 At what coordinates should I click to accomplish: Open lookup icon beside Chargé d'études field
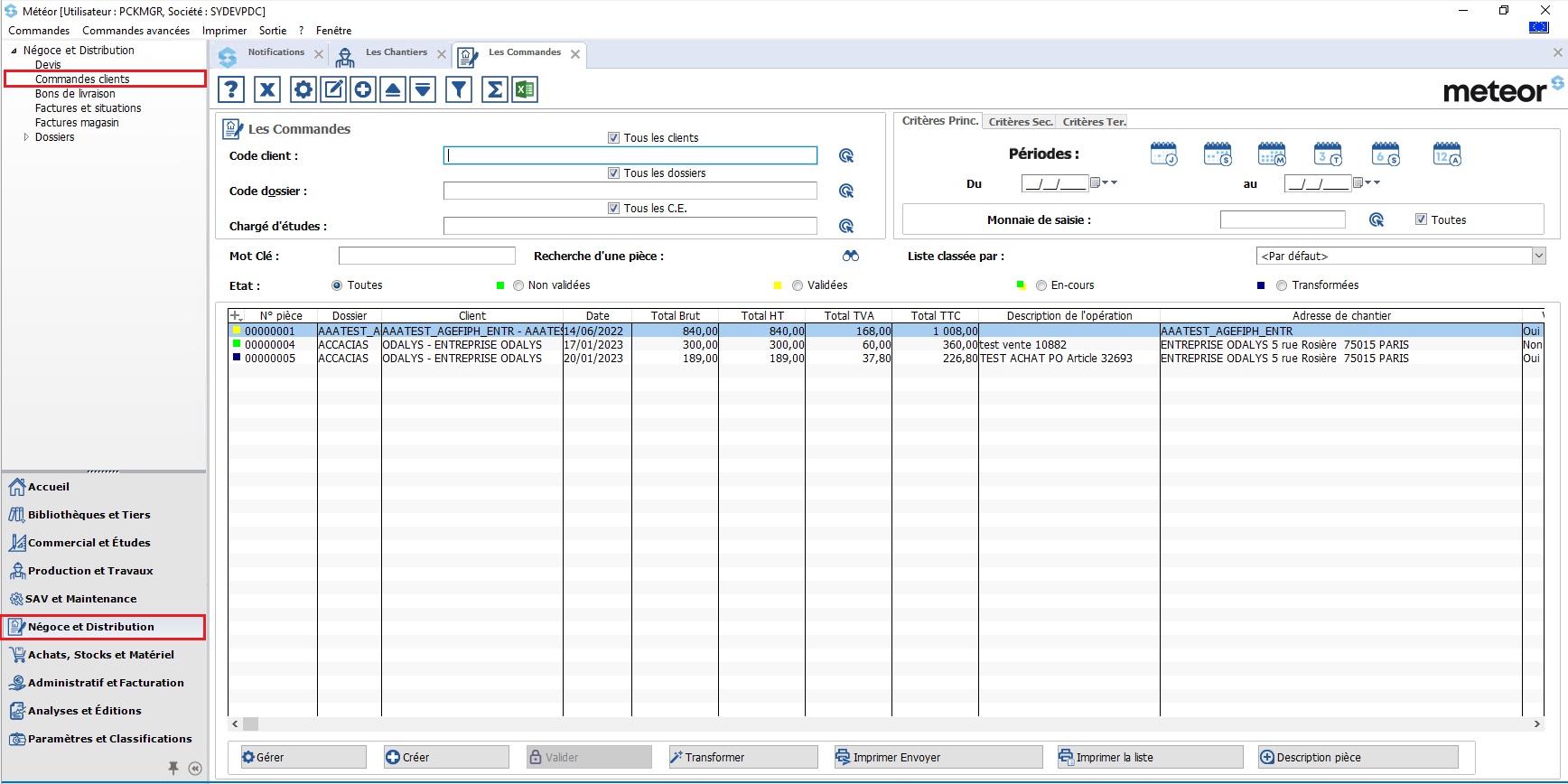coord(846,226)
